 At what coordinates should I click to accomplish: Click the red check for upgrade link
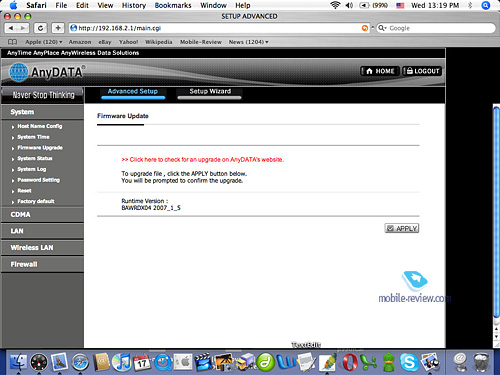[x=202, y=160]
